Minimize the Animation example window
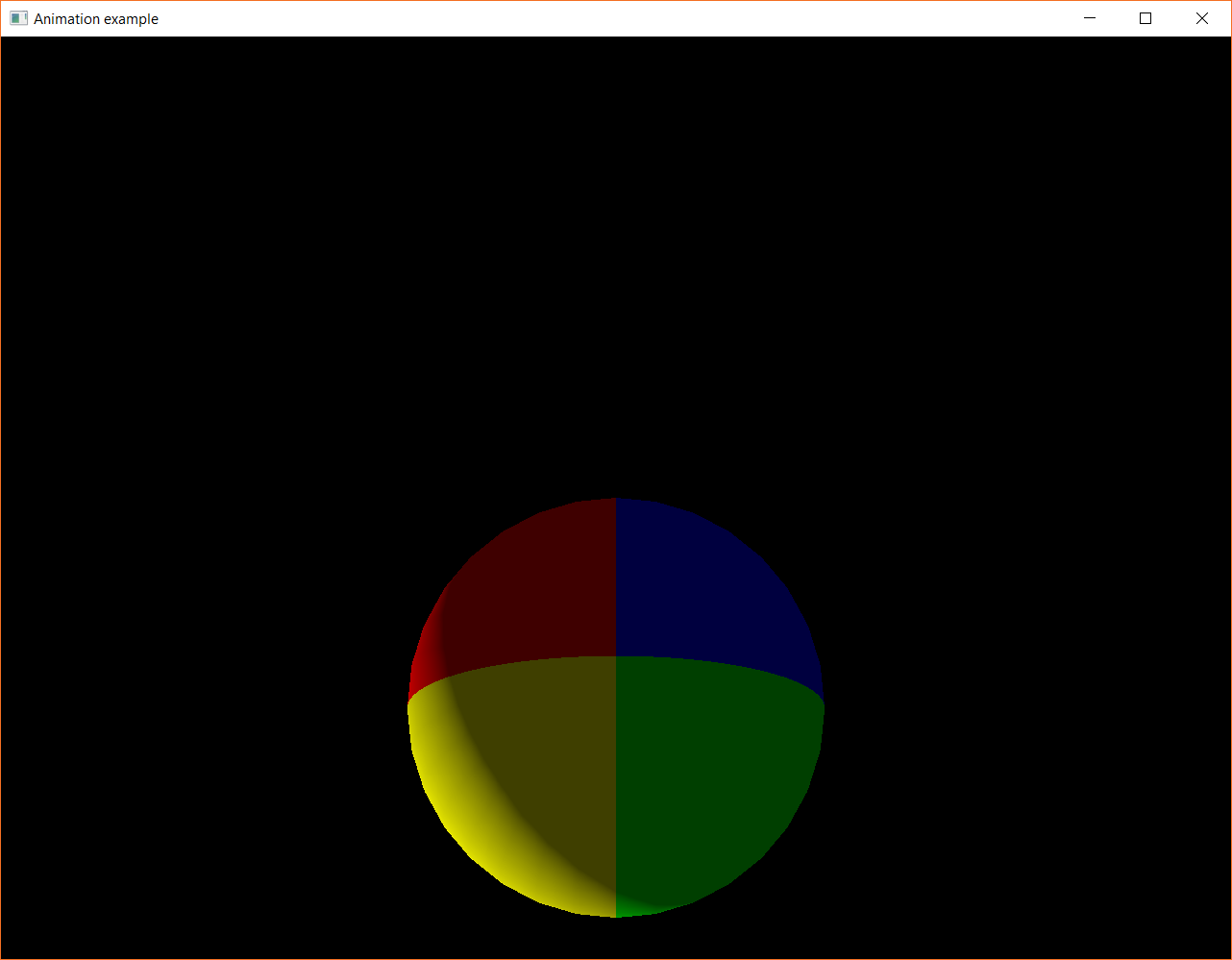Viewport: 1232px width, 960px height. [1090, 18]
